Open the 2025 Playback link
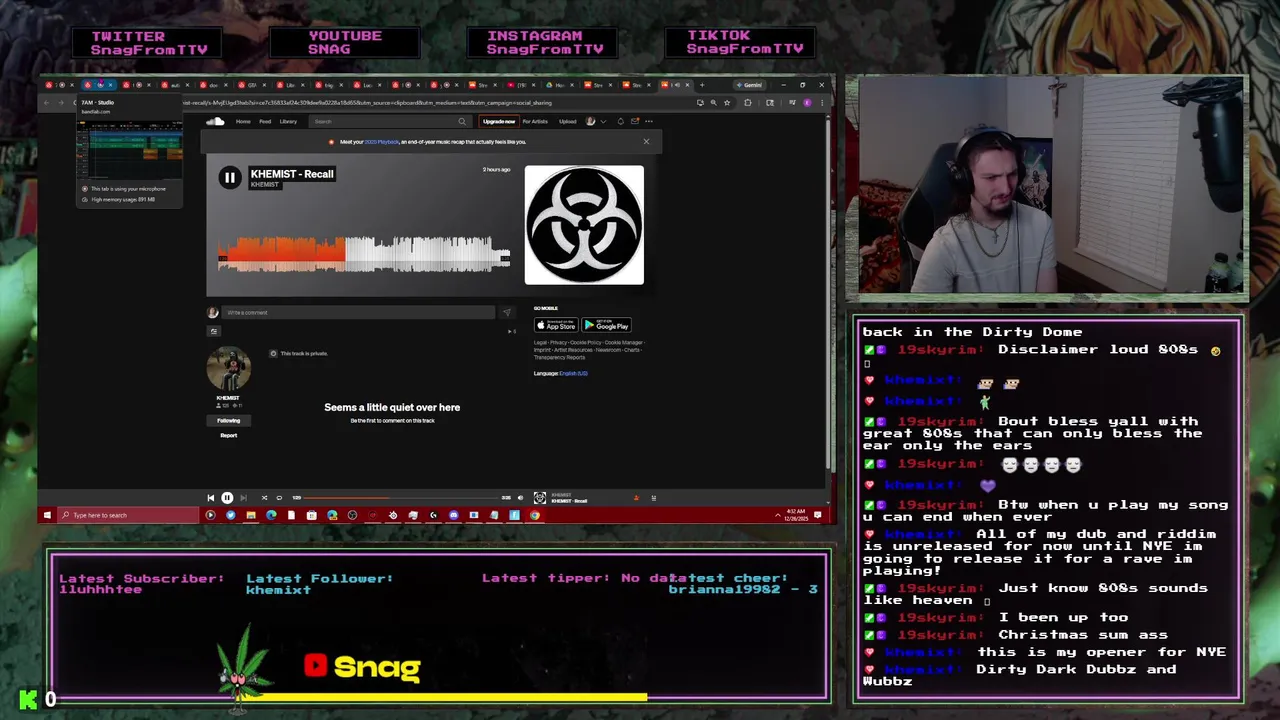Screen dimensions: 1280x720 click(382, 142)
